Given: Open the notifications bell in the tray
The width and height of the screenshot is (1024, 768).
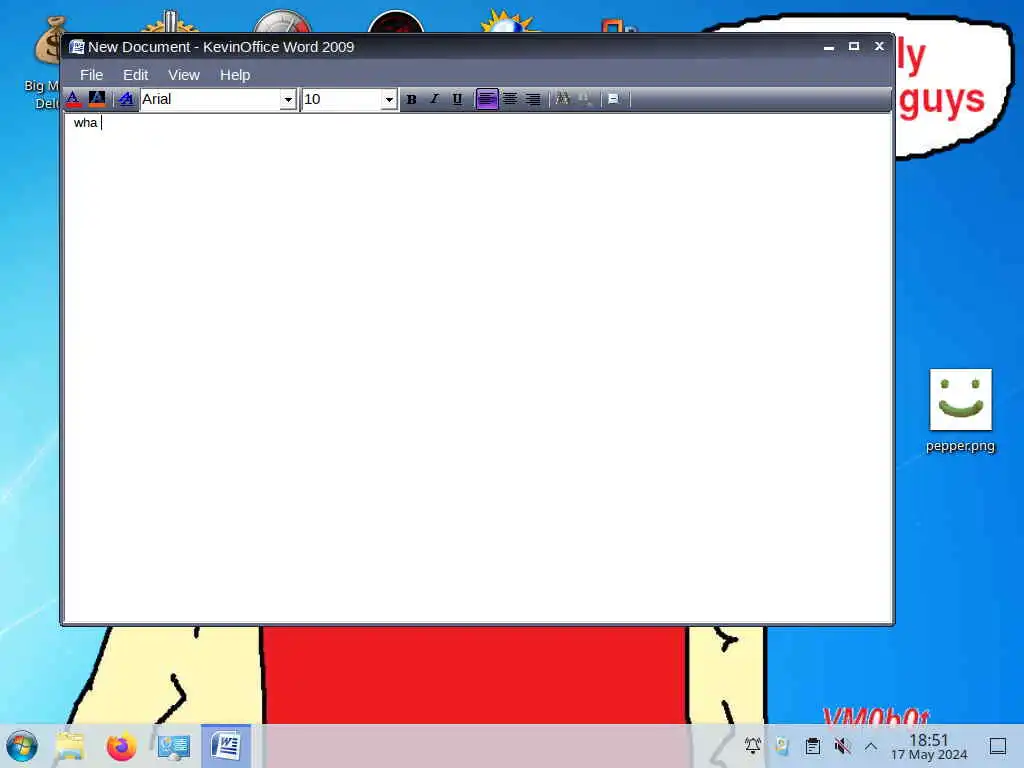Looking at the screenshot, I should point(753,745).
